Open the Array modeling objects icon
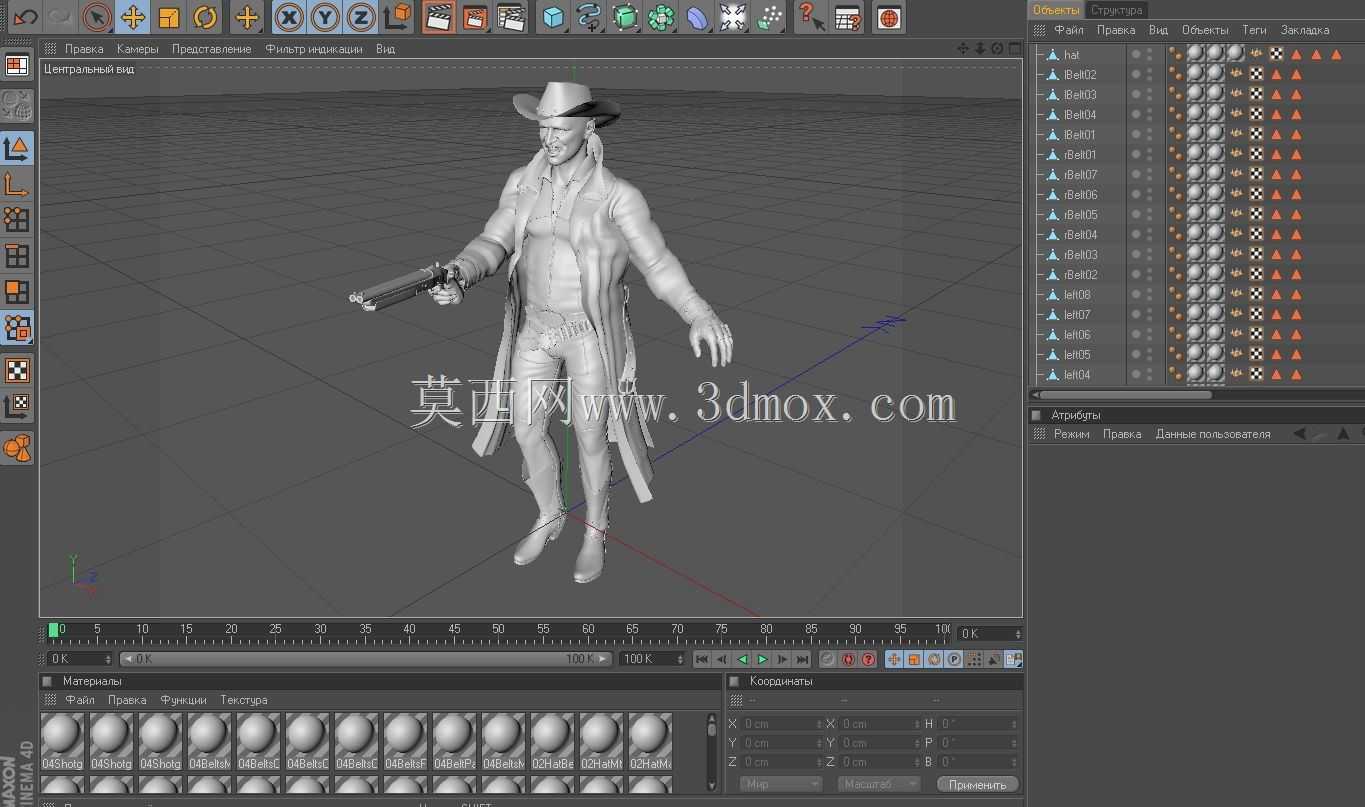The width and height of the screenshot is (1365, 807). (x=661, y=17)
